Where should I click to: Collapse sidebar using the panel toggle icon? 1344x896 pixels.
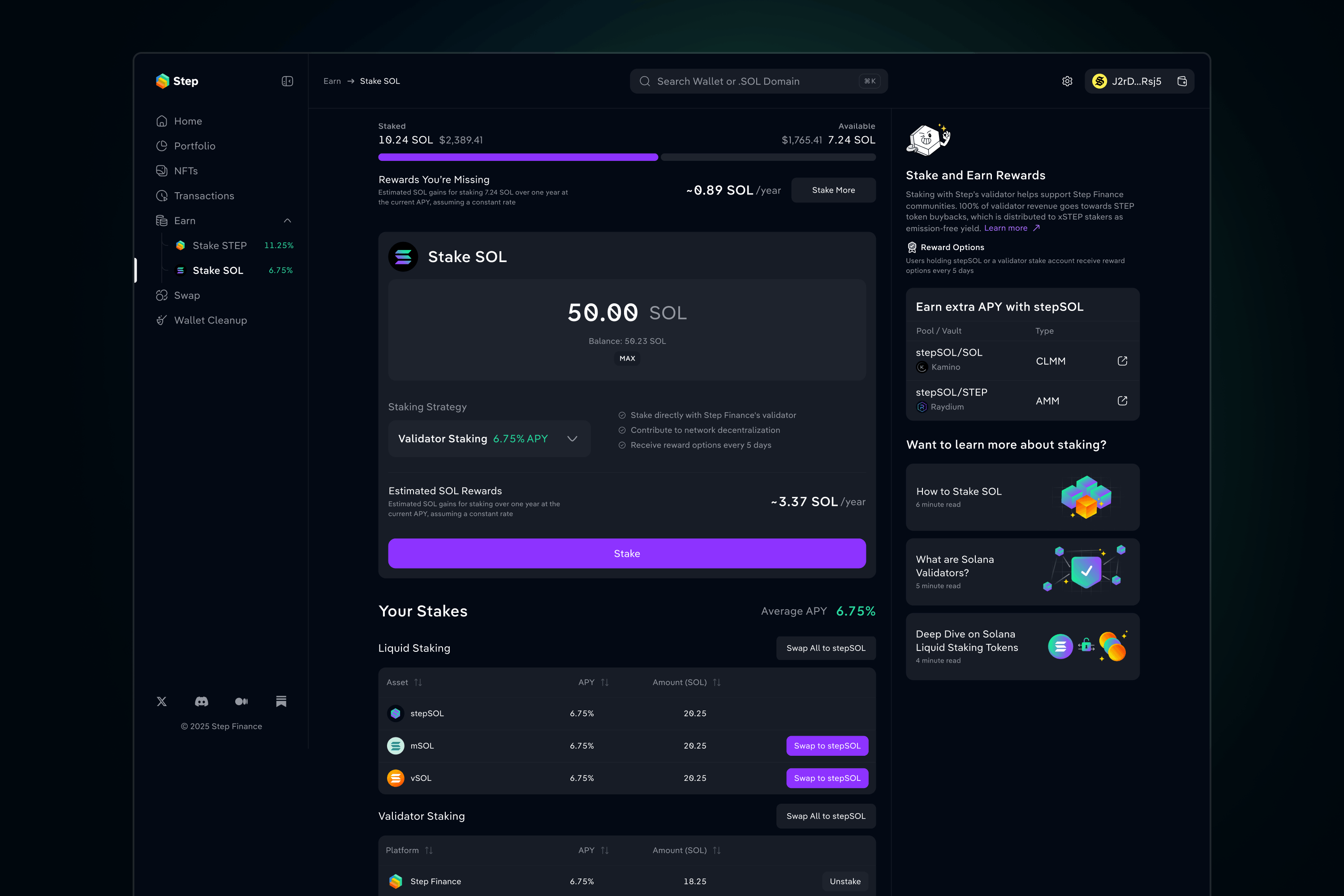click(288, 81)
